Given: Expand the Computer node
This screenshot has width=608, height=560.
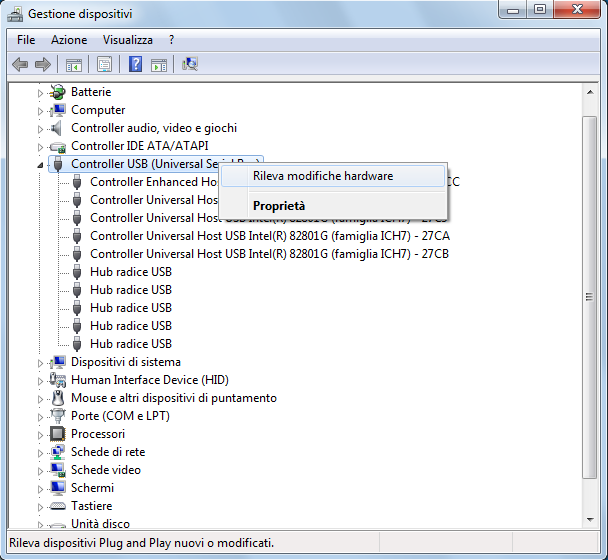Looking at the screenshot, I should 40,111.
